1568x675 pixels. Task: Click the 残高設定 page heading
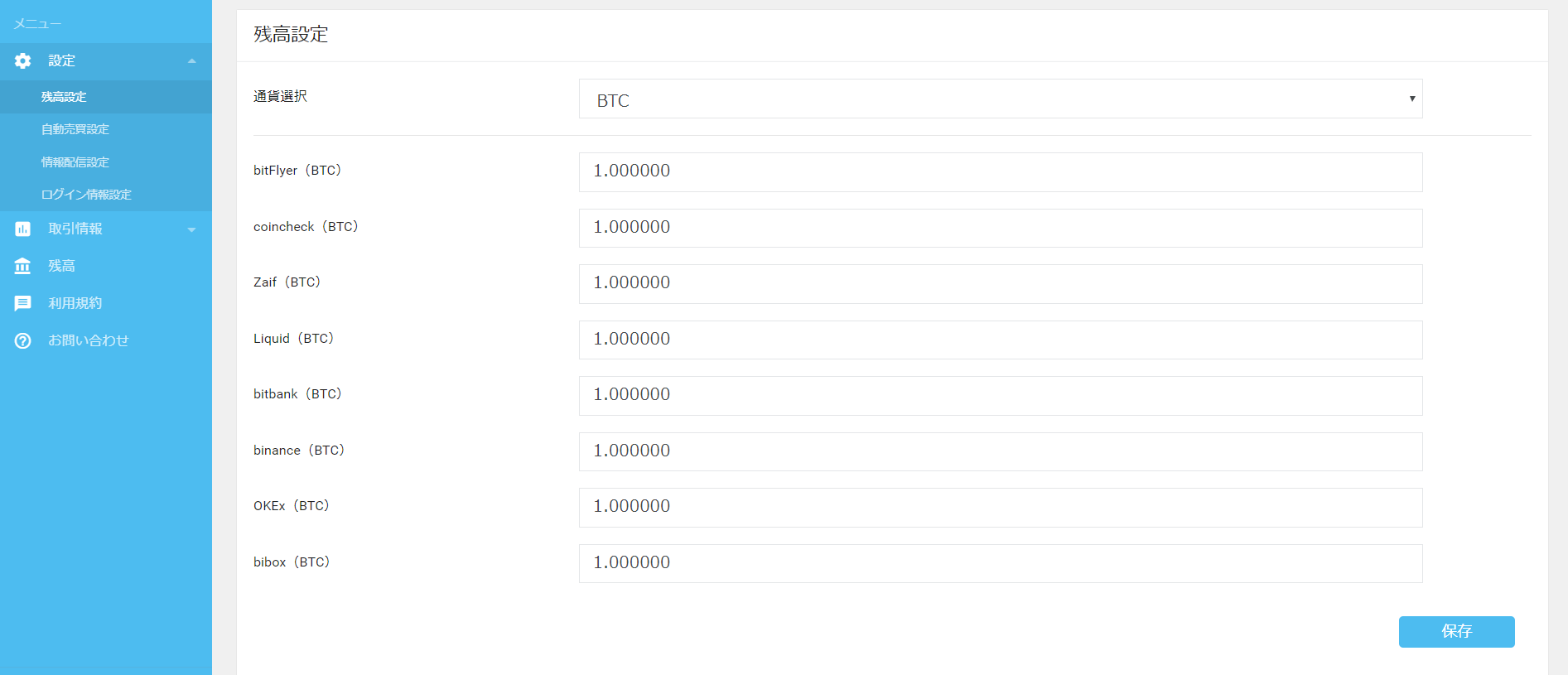tap(291, 34)
